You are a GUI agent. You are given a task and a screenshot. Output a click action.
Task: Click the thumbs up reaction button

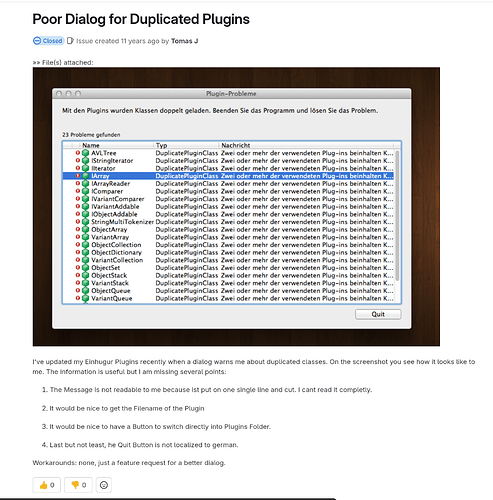[46, 485]
